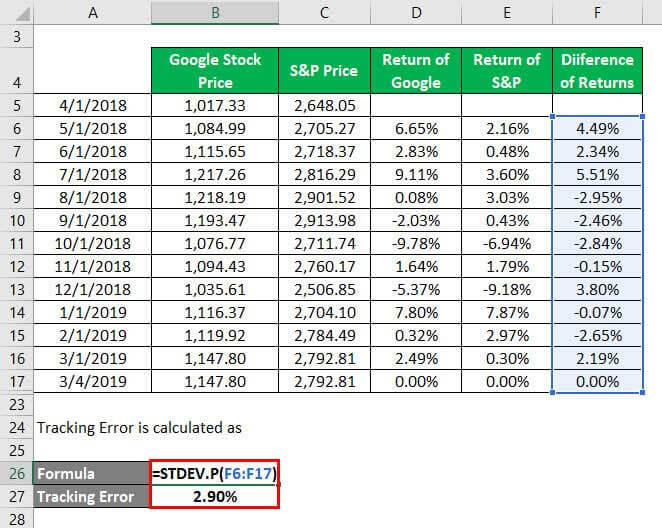Image resolution: width=662 pixels, height=528 pixels.
Task: Click the S&P Price header cell
Action: pyautogui.click(x=324, y=70)
